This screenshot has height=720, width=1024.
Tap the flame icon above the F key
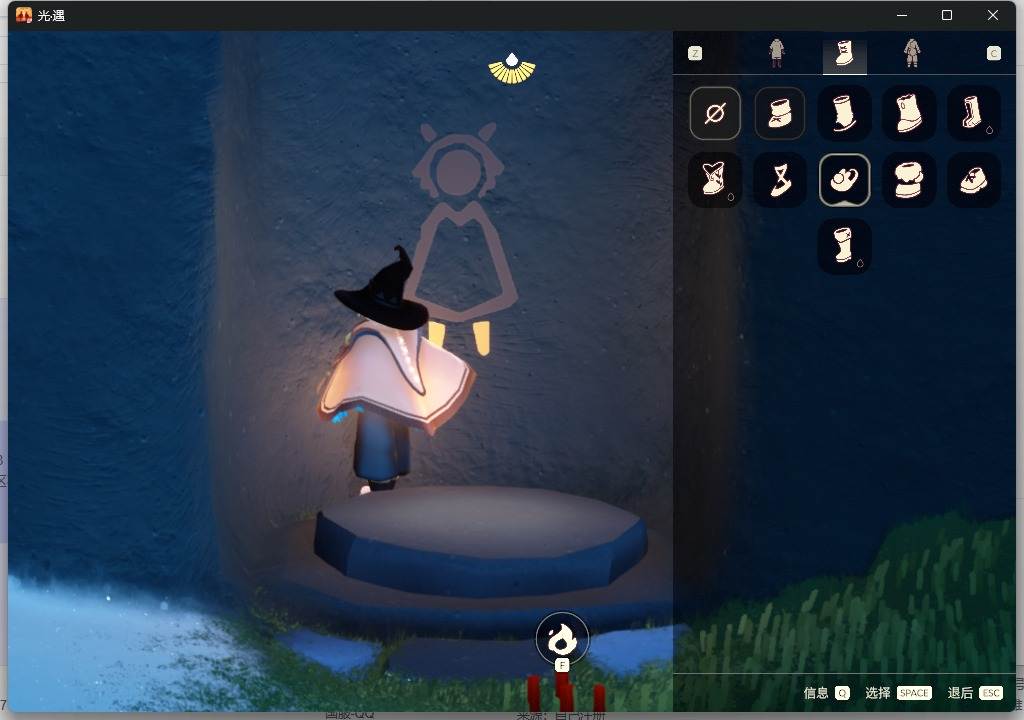[x=562, y=639]
